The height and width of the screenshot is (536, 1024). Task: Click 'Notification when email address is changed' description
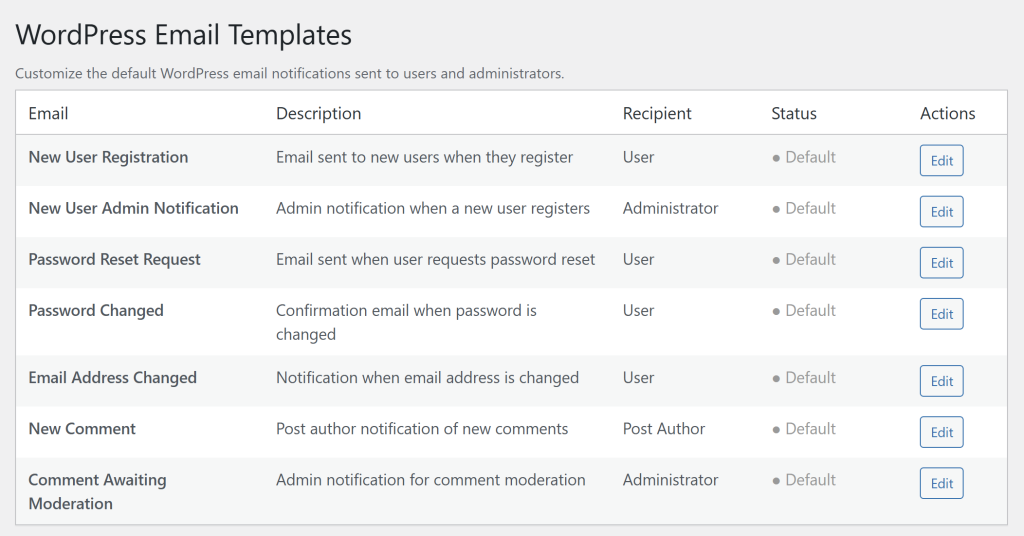pos(428,378)
